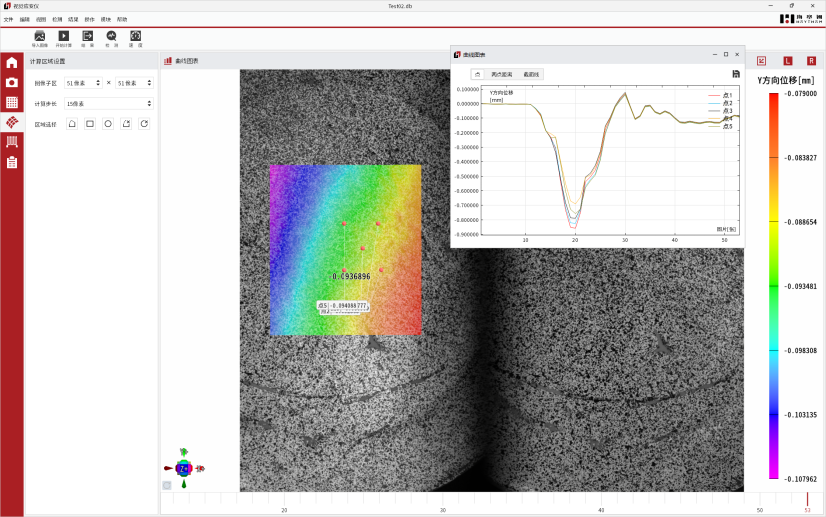
Task: Toggle the red R view button
Action: 811,61
